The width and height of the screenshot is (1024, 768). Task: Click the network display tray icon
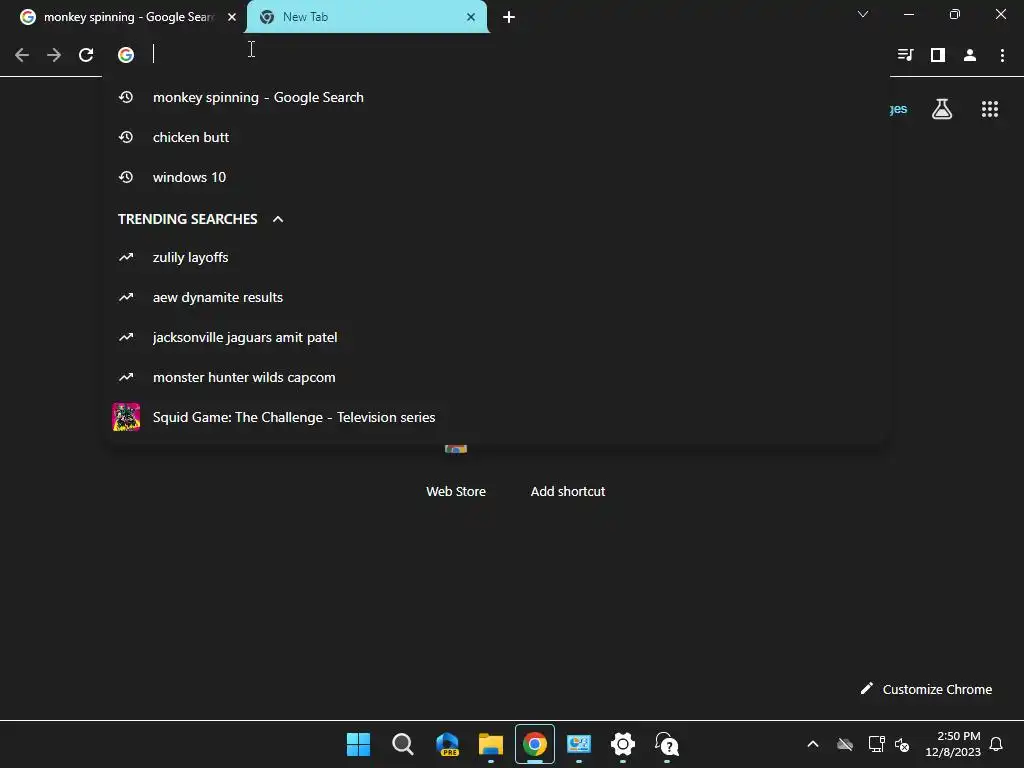pyautogui.click(x=876, y=744)
